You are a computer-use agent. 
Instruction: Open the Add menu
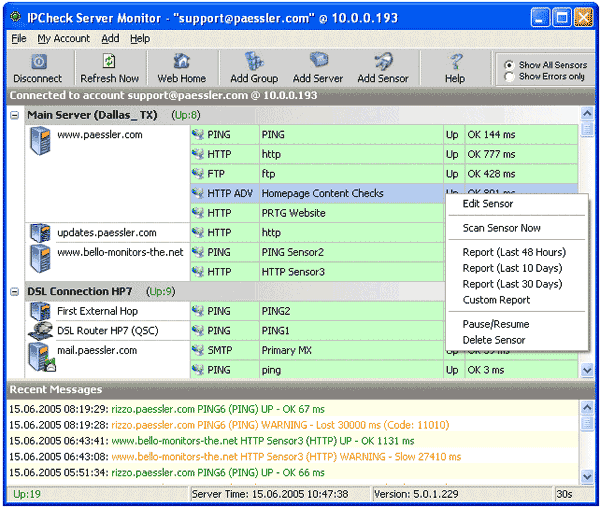(x=110, y=39)
